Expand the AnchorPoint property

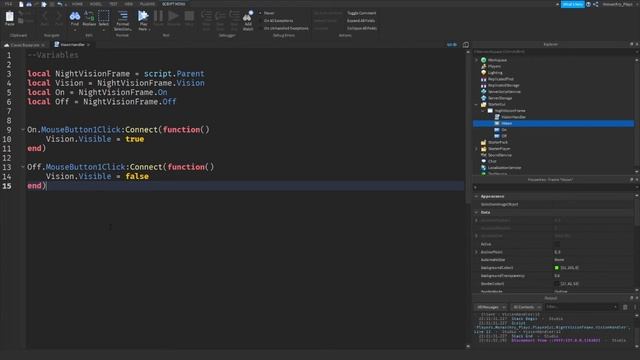click(476, 252)
